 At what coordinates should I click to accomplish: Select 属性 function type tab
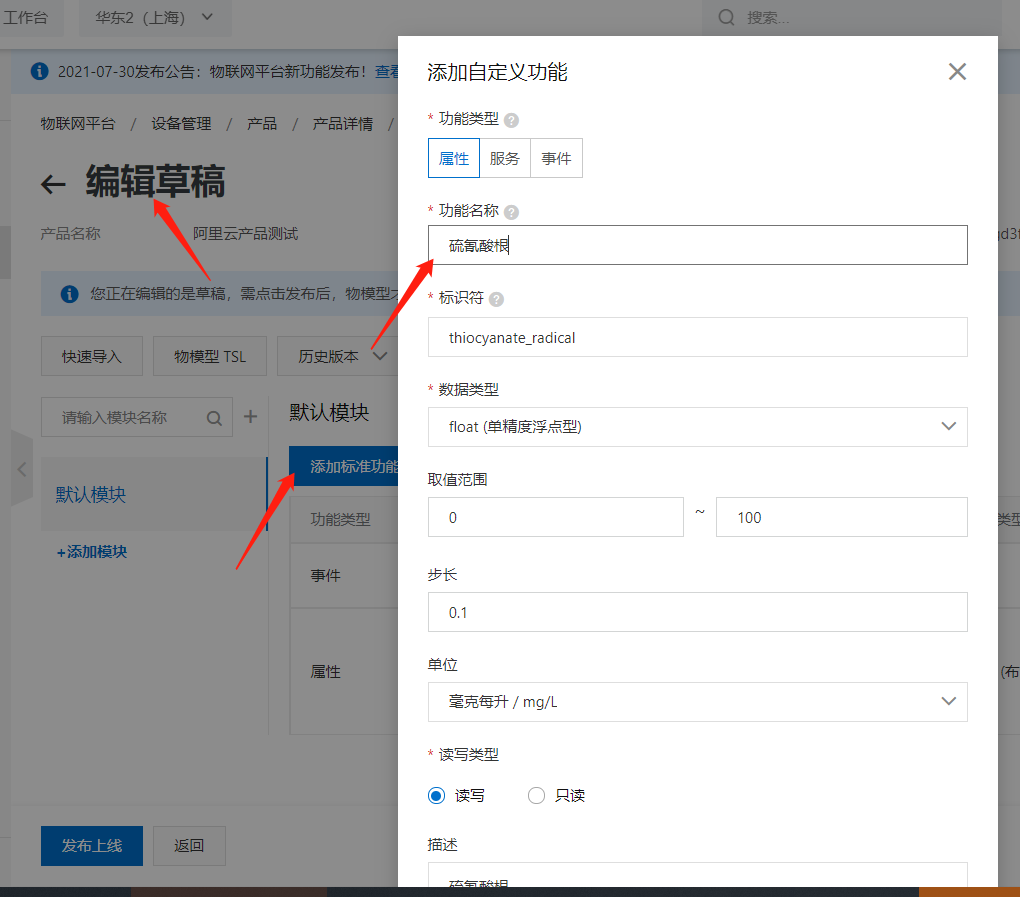(453, 158)
